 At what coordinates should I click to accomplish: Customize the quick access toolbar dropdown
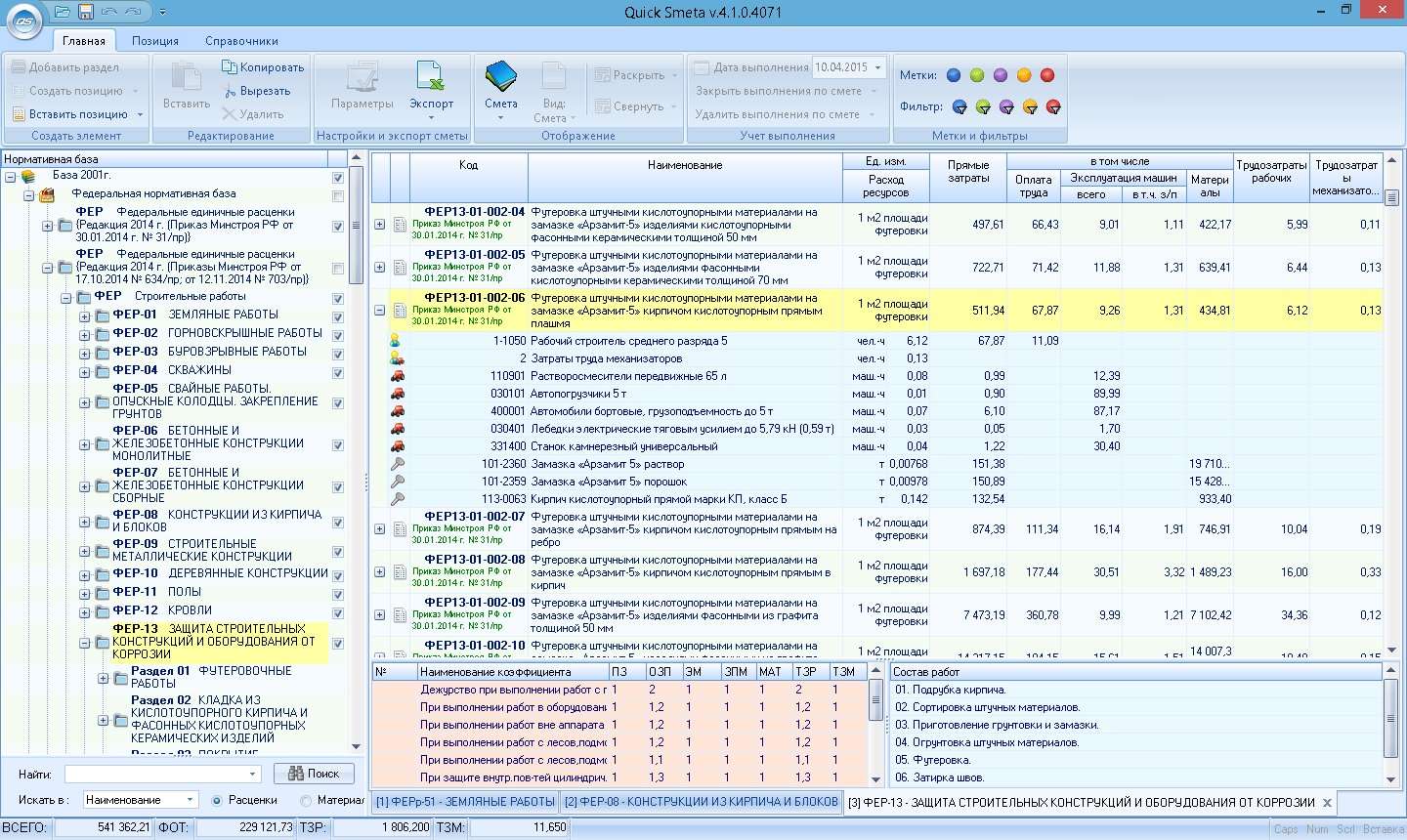tap(162, 13)
